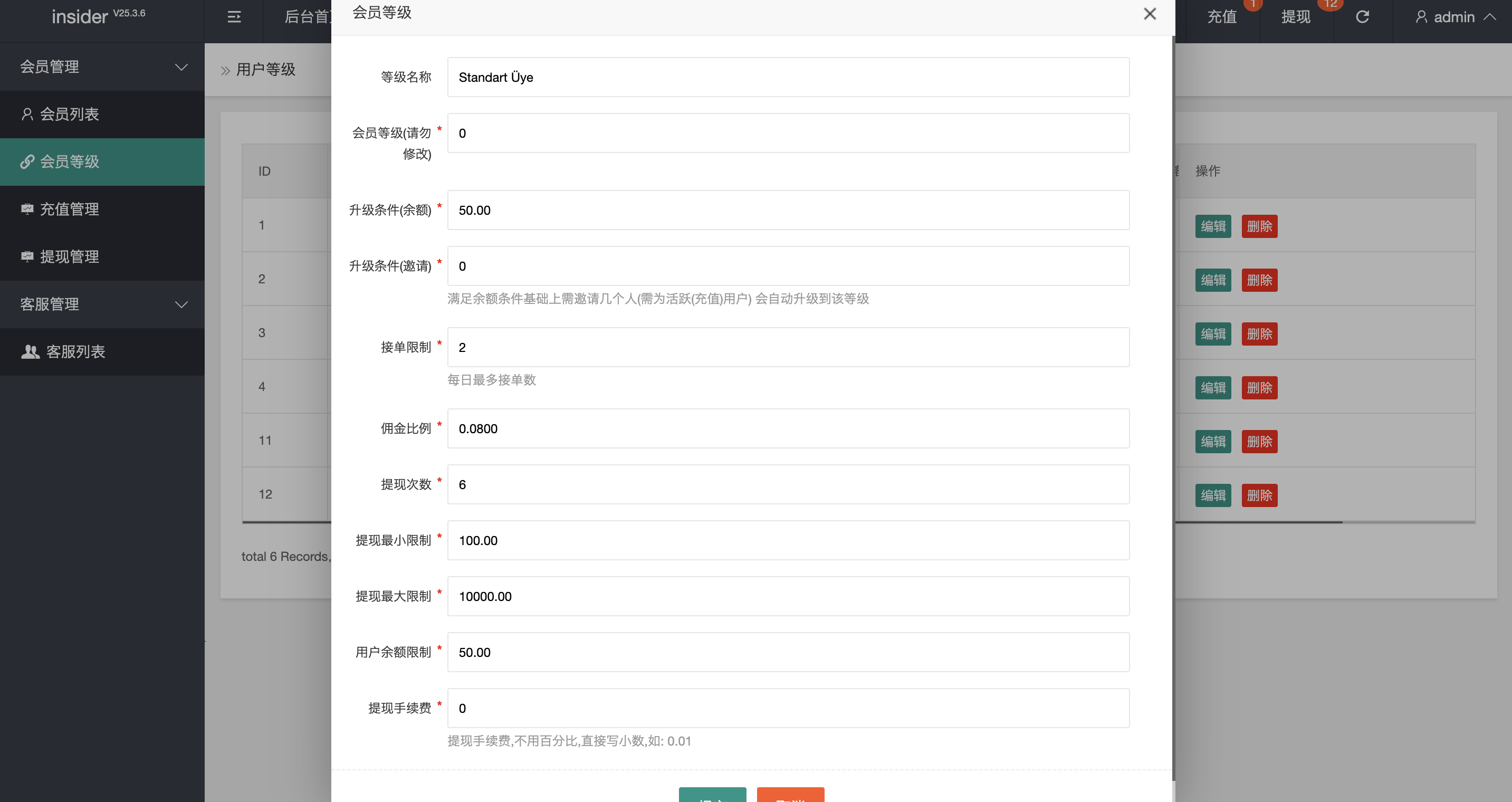1512x802 pixels.
Task: Click the admin user icon
Action: click(1421, 17)
